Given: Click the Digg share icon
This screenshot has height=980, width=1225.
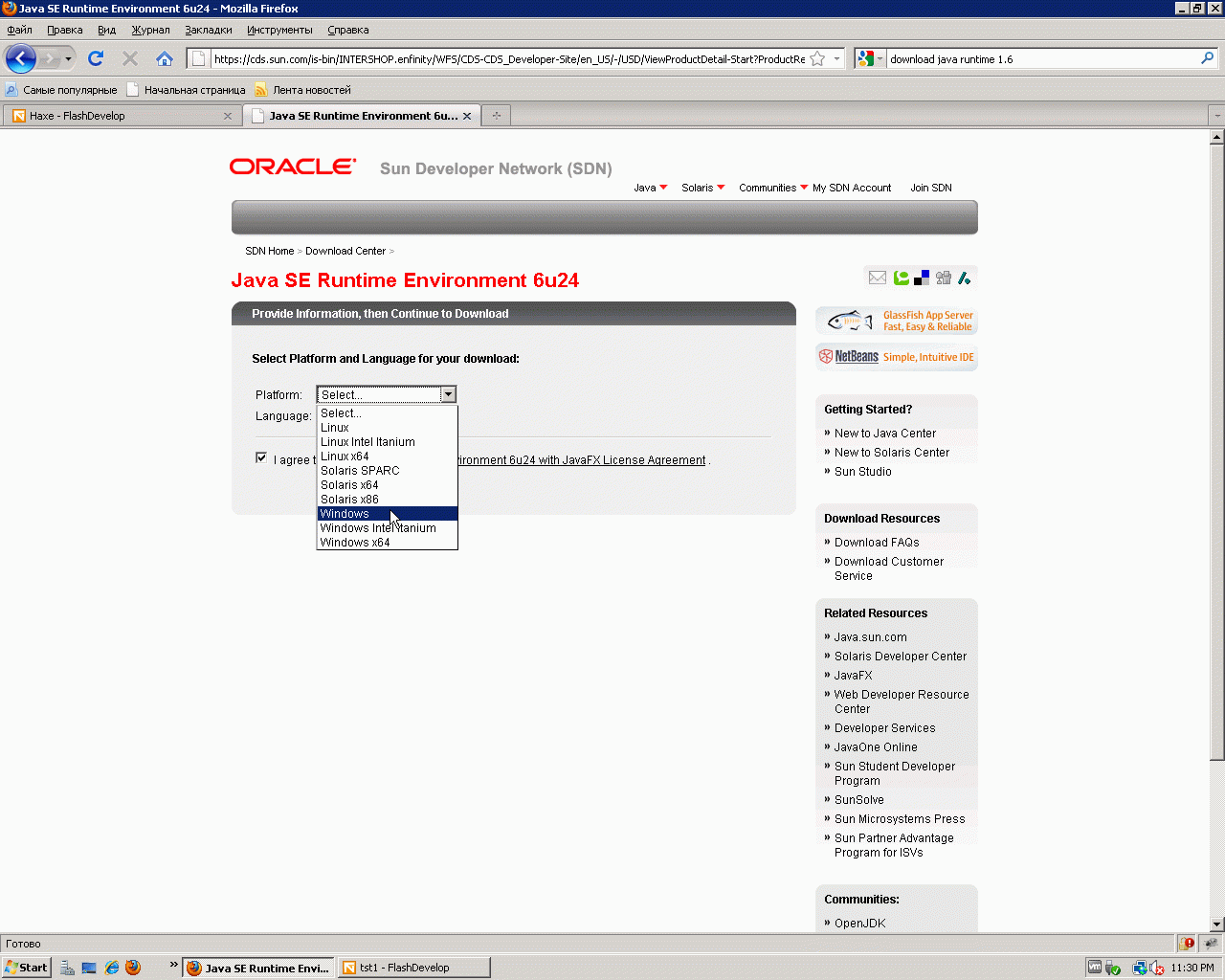Looking at the screenshot, I should (944, 278).
